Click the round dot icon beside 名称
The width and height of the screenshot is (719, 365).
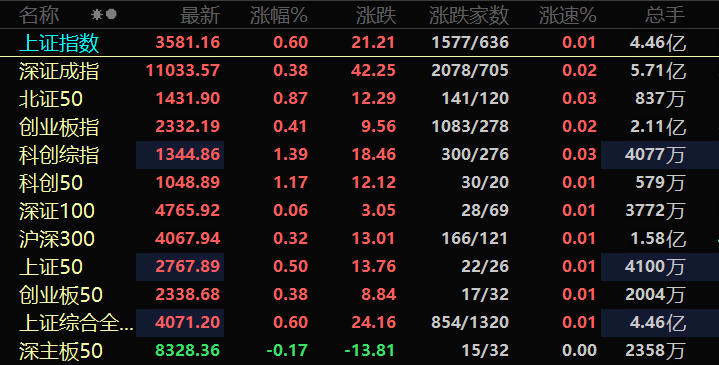click(x=111, y=15)
